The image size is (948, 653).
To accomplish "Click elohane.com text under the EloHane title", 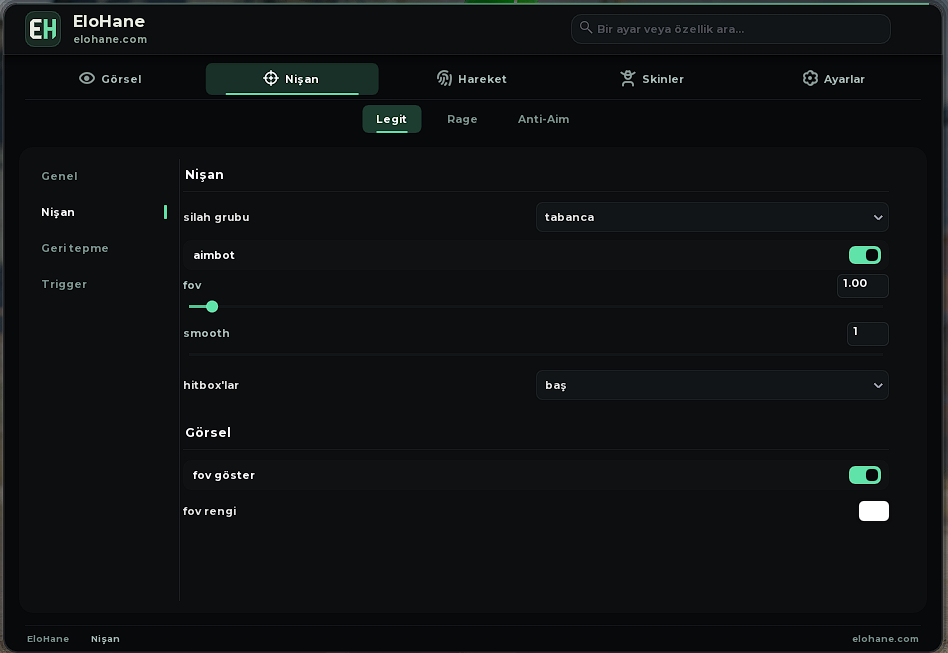I will [x=110, y=39].
